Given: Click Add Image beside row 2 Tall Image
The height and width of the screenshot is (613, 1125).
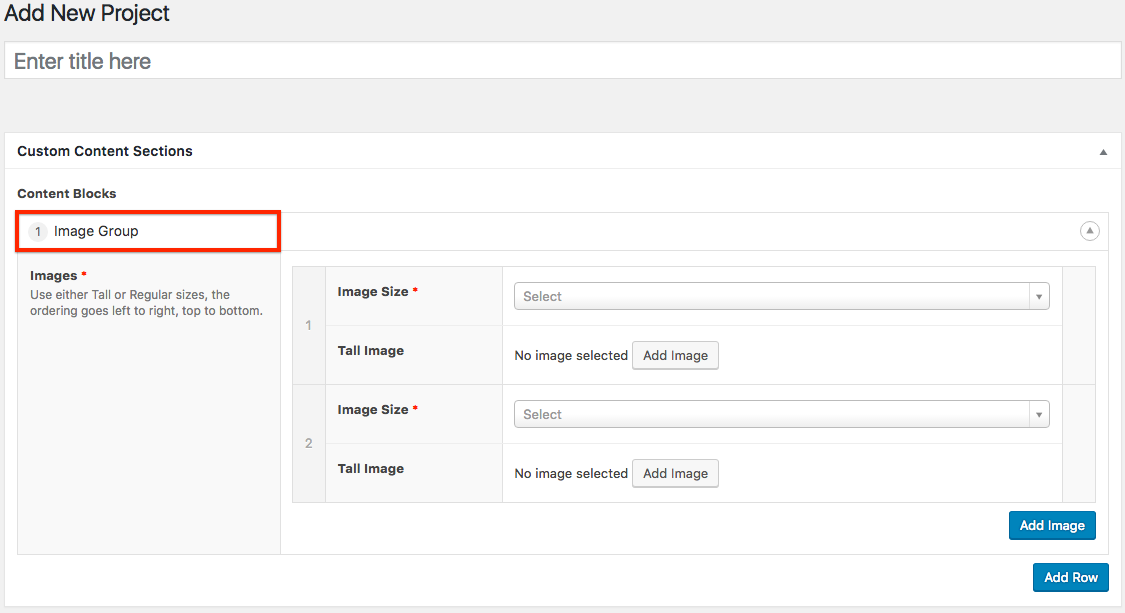Looking at the screenshot, I should point(675,473).
